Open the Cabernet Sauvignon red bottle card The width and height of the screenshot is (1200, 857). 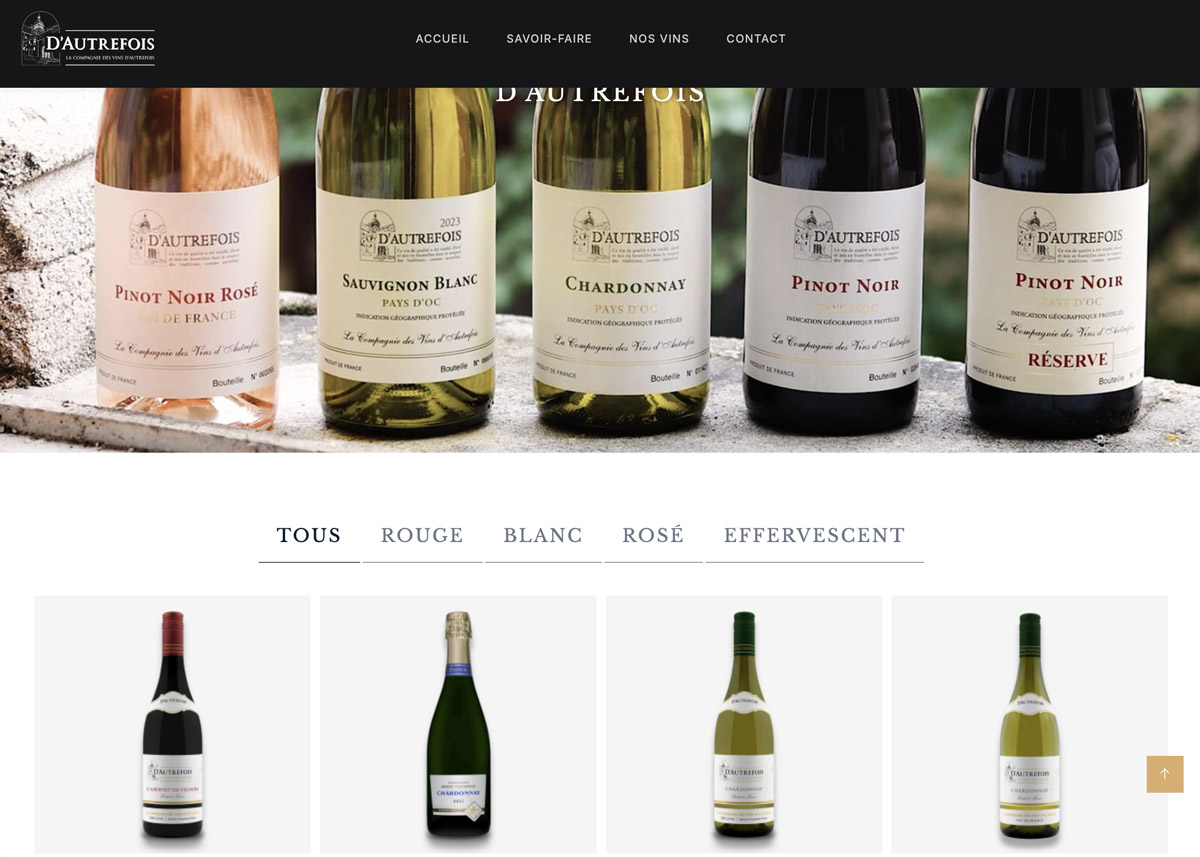pos(172,725)
